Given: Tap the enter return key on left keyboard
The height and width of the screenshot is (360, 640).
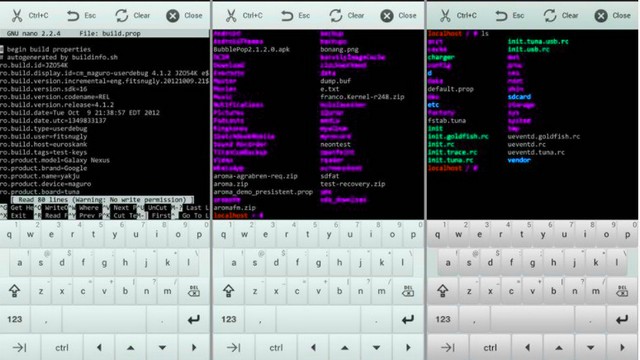Looking at the screenshot, I should click(x=193, y=319).
